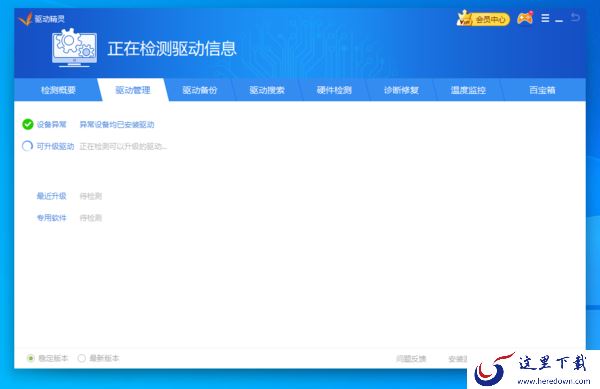The image size is (600, 389).
Task: Open the 硬件检测 tab
Action: point(334,90)
